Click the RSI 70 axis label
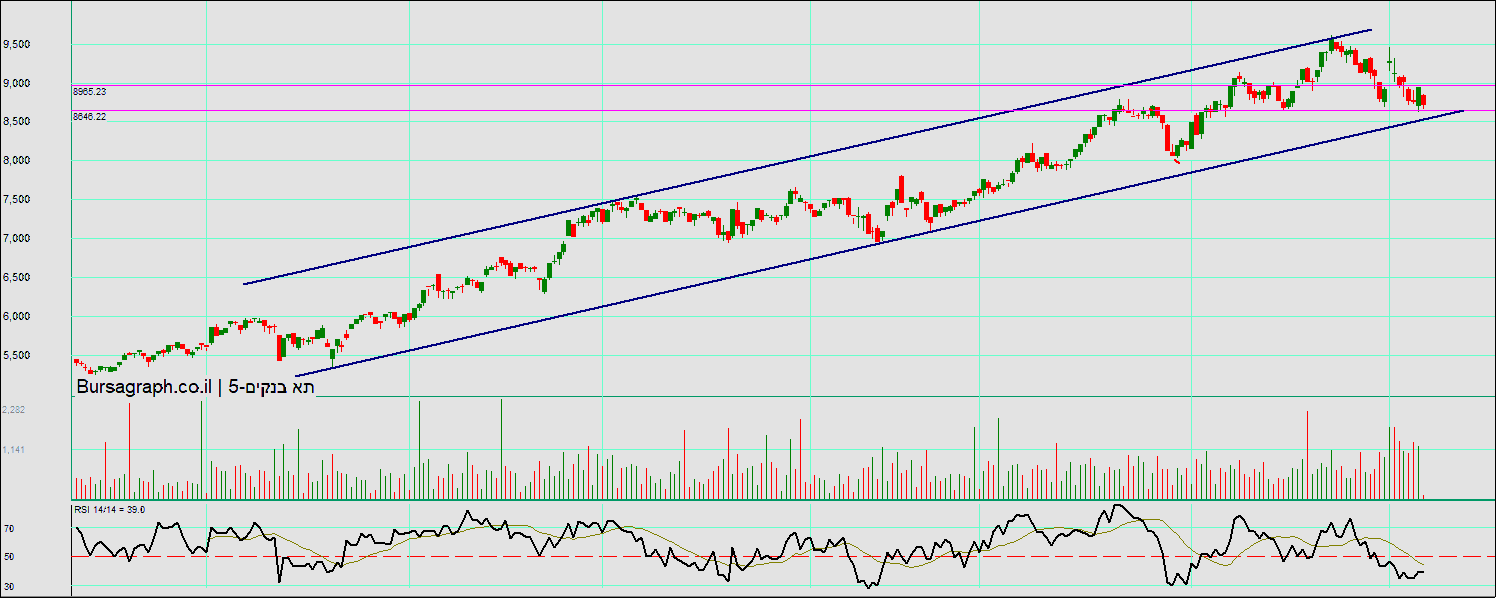The image size is (1496, 598). tap(8, 528)
